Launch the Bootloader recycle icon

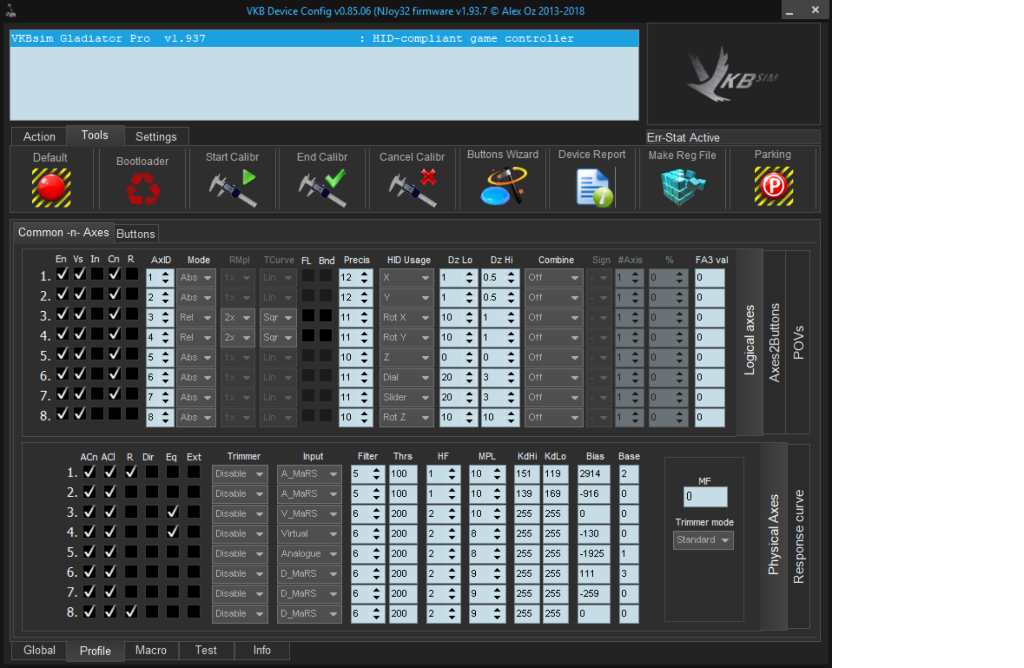(142, 190)
